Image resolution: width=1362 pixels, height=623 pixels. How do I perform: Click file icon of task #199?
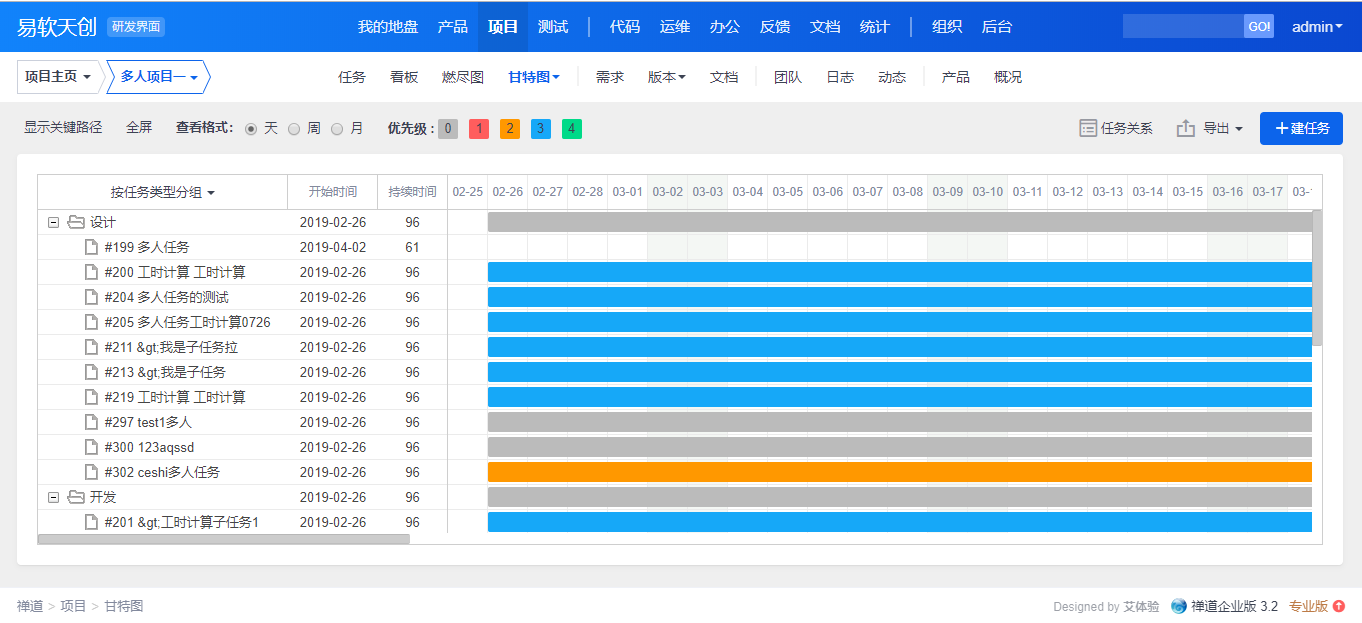[x=91, y=247]
